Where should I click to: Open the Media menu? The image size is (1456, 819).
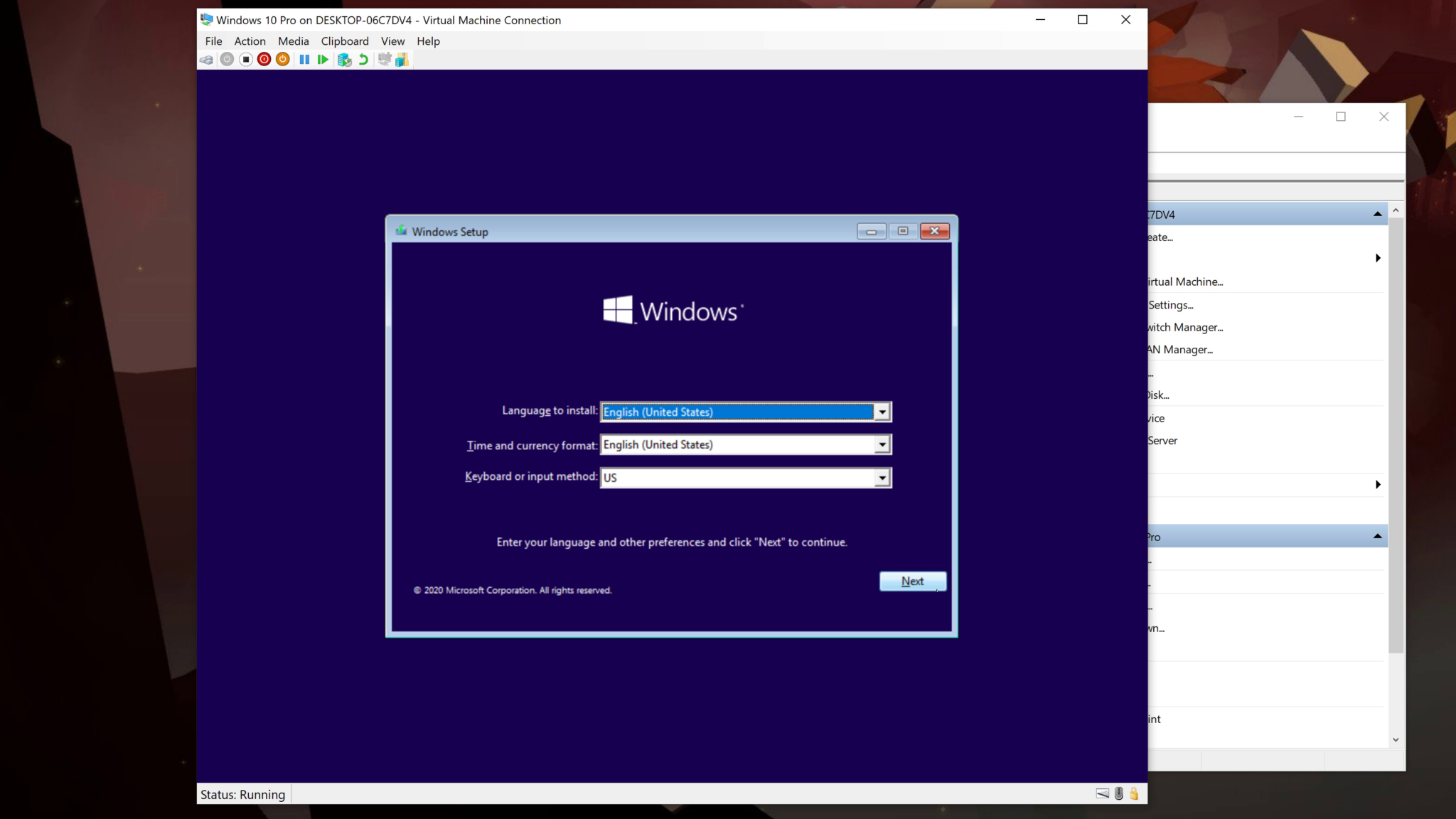tap(293, 41)
